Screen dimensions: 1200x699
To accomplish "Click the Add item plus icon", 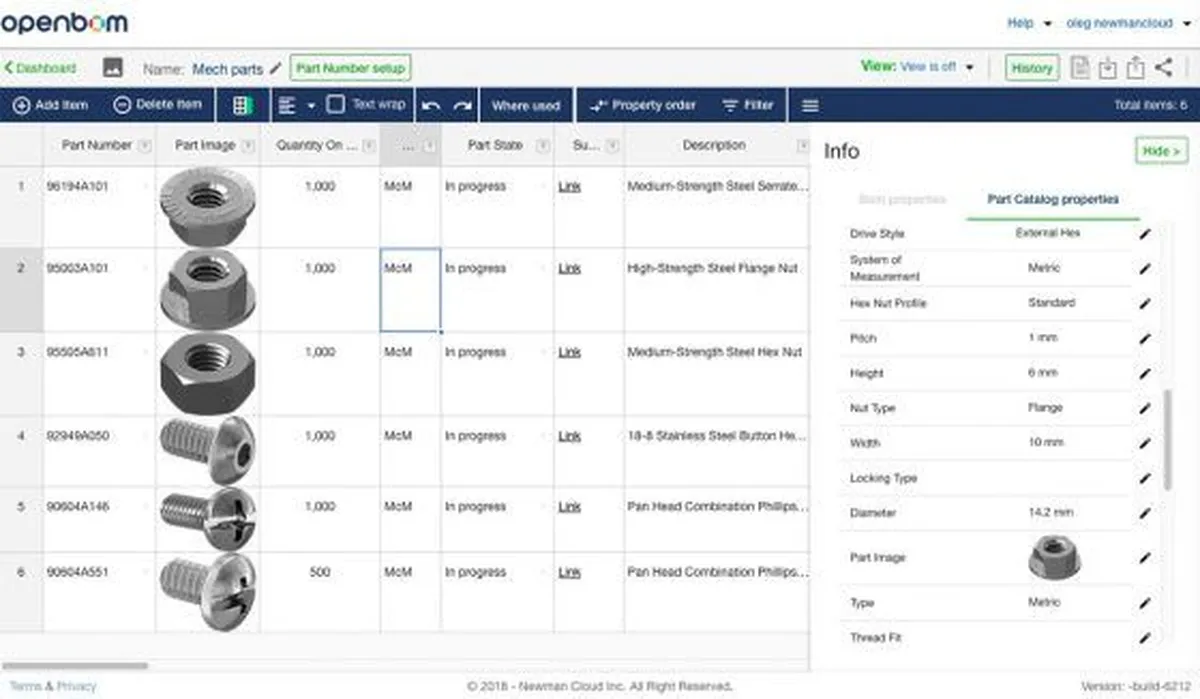I will (21, 105).
